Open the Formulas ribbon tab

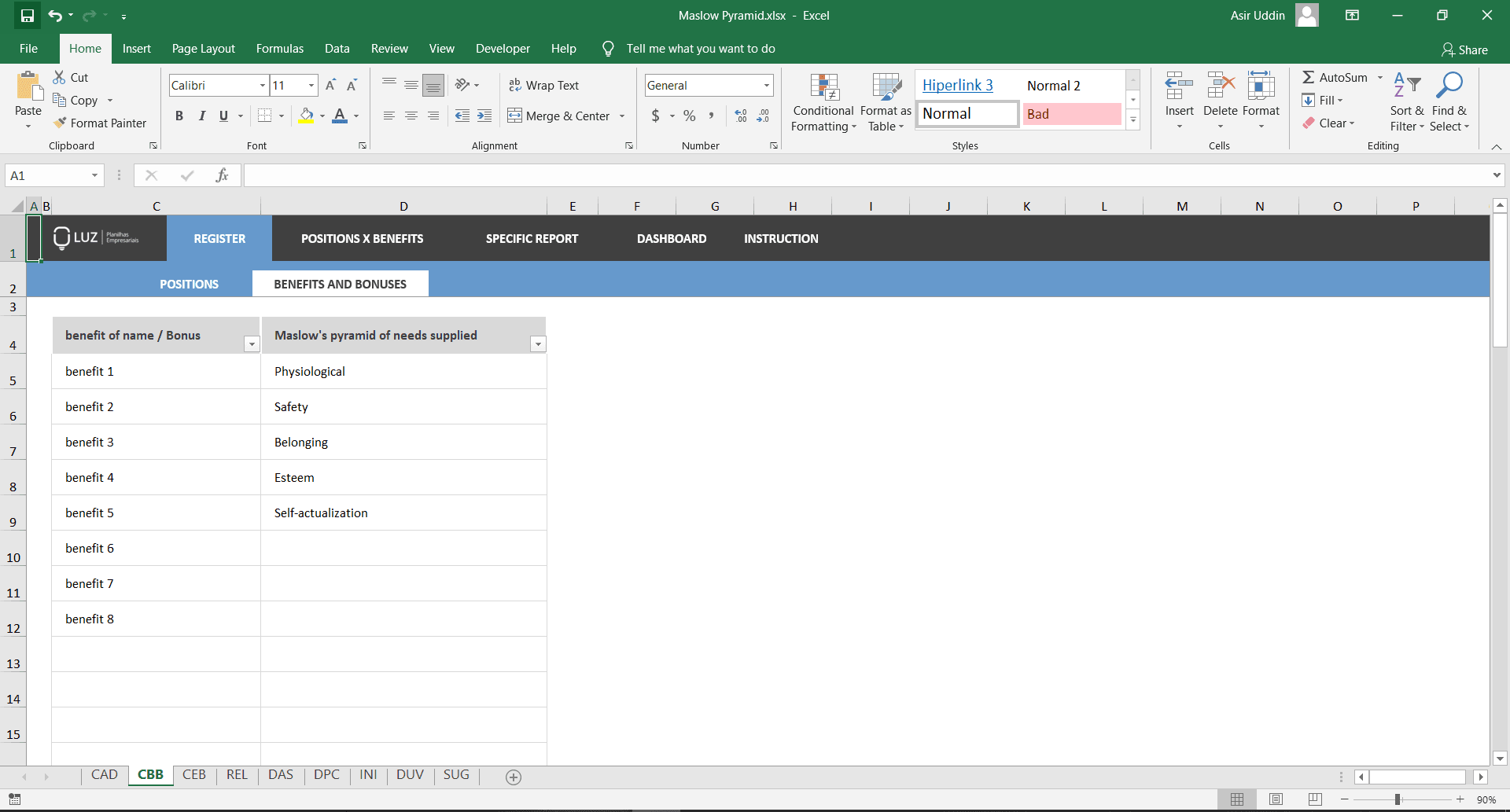[x=279, y=49]
